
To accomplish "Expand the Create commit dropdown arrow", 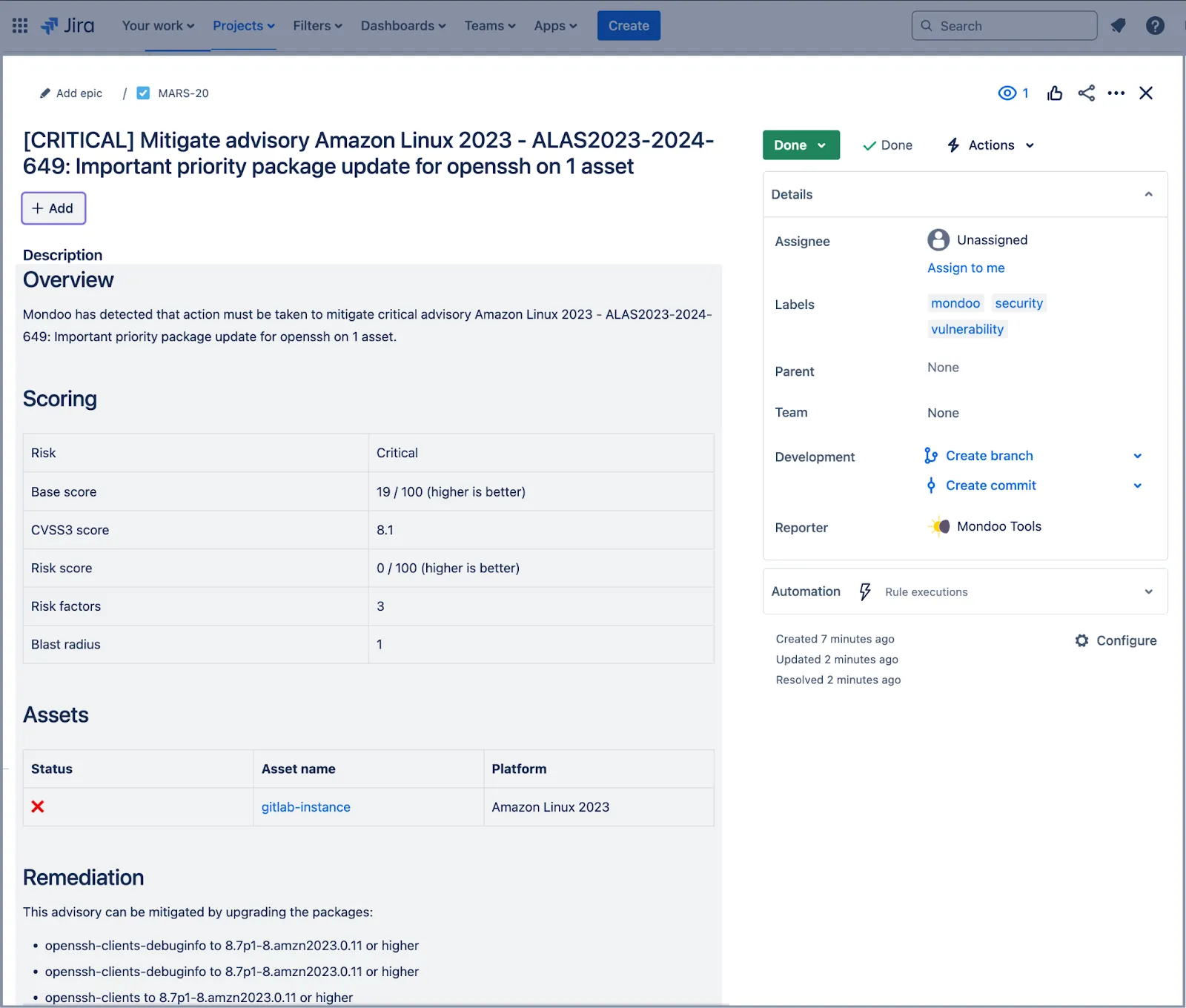I will click(1138, 485).
